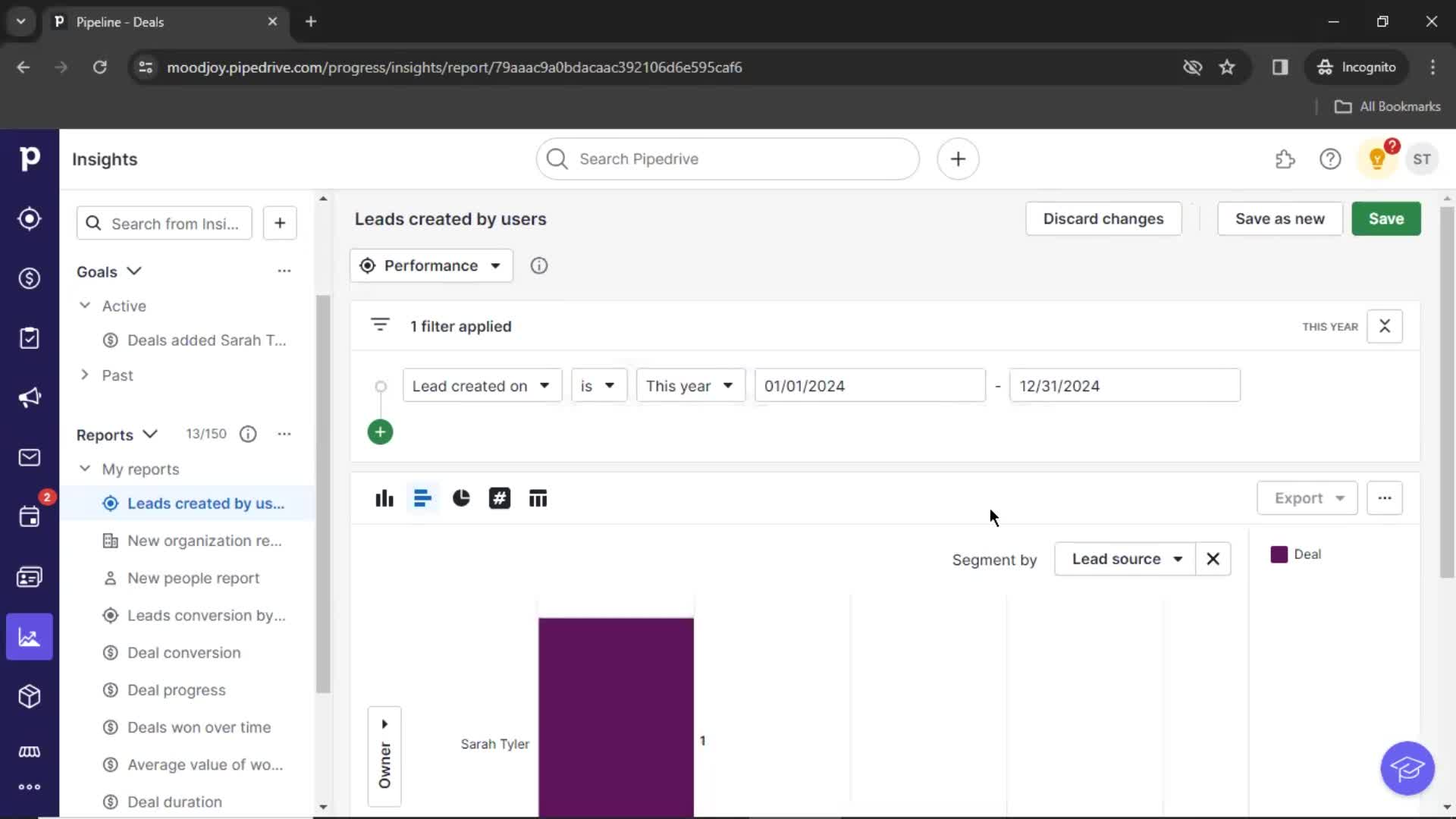
Task: Select the pie chart view
Action: (x=461, y=498)
